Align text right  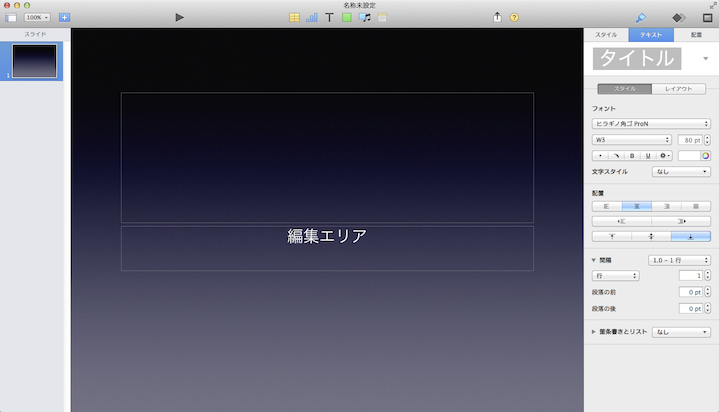[666, 206]
